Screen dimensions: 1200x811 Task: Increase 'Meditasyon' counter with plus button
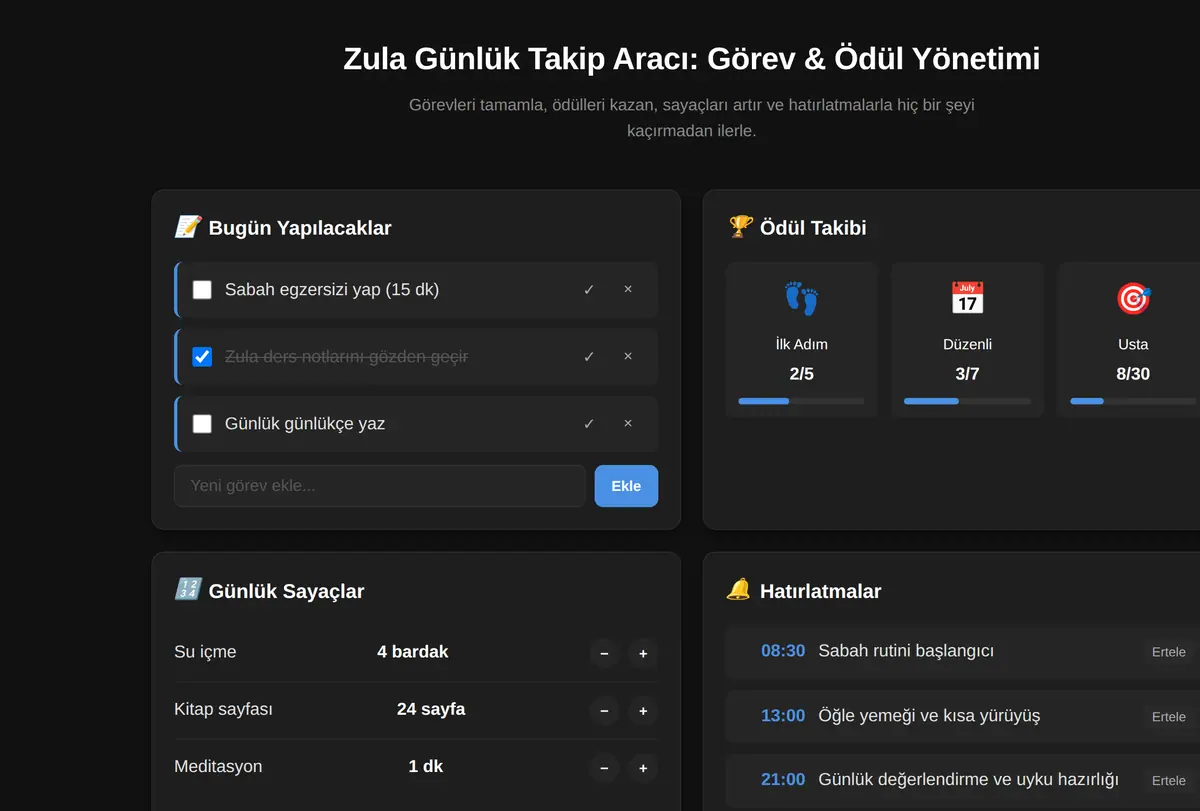tap(643, 769)
